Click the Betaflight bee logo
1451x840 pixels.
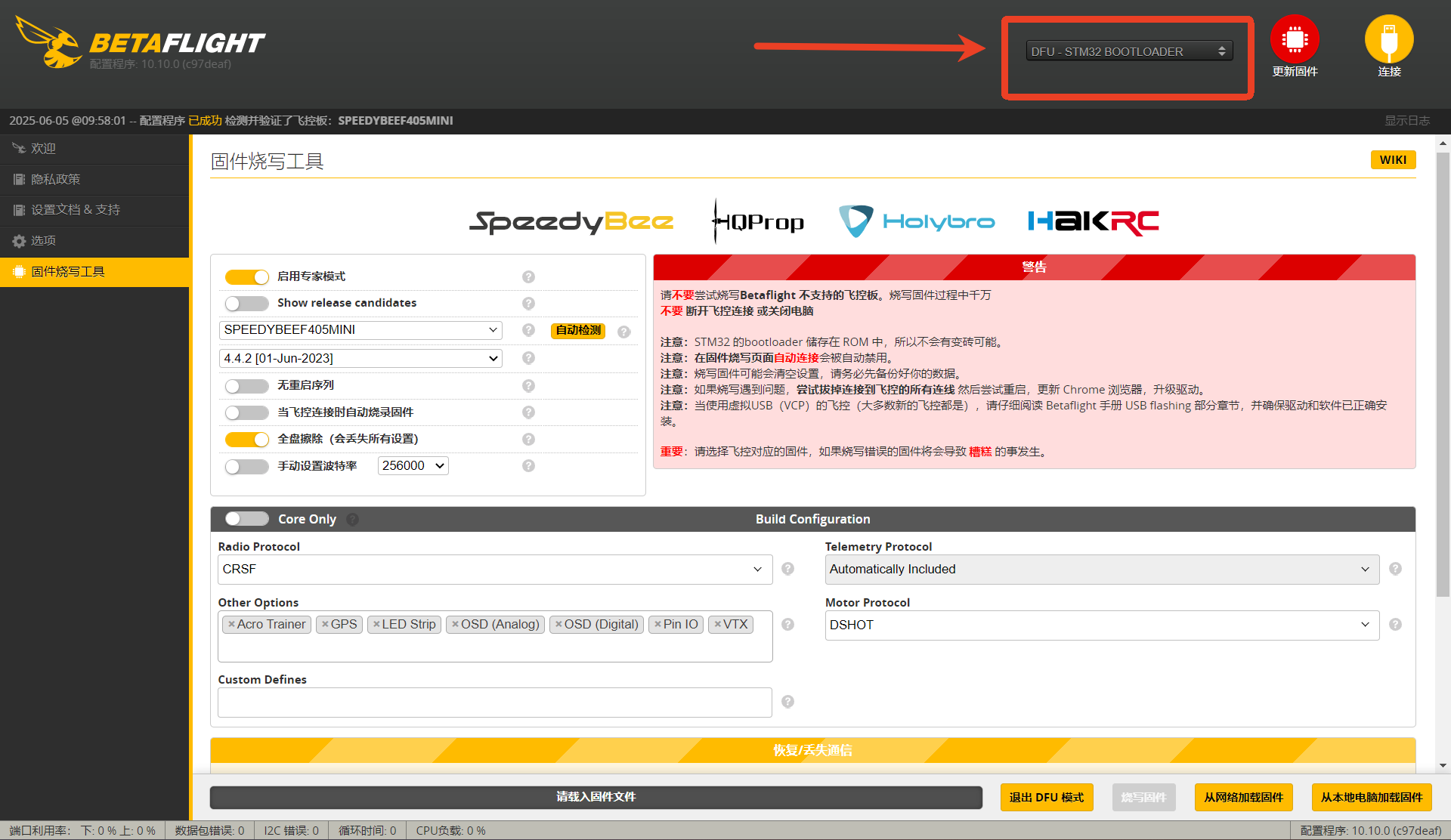[48, 42]
